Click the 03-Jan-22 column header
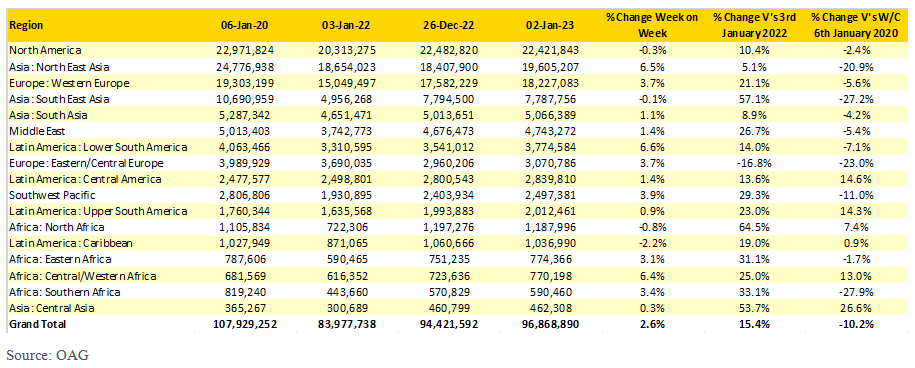This screenshot has width=915, height=368. coord(344,26)
